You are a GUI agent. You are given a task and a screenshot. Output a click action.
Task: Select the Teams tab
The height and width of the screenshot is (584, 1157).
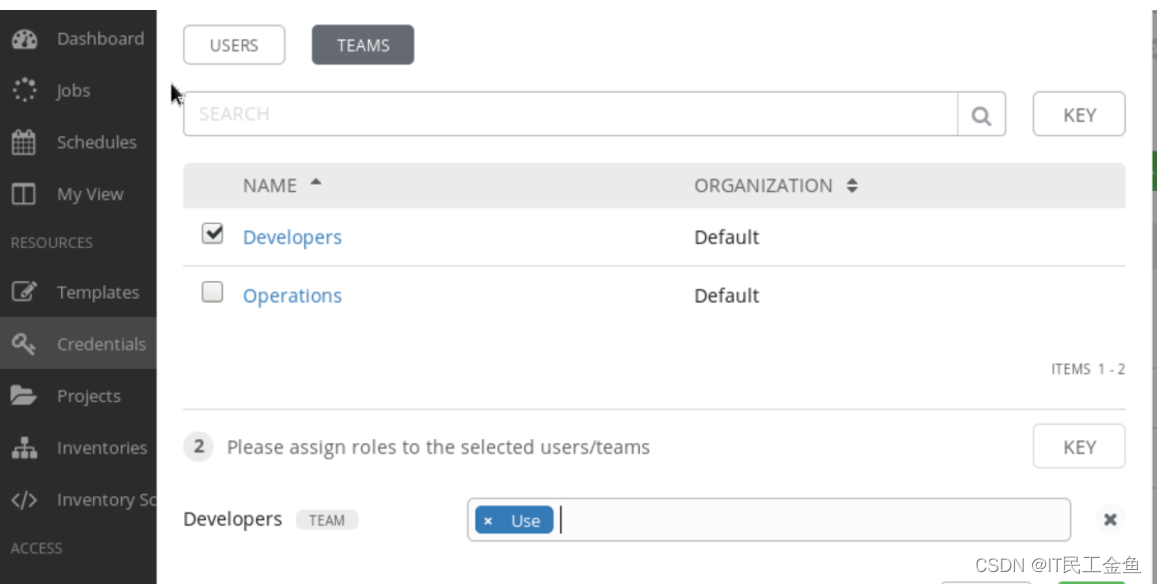coord(363,45)
